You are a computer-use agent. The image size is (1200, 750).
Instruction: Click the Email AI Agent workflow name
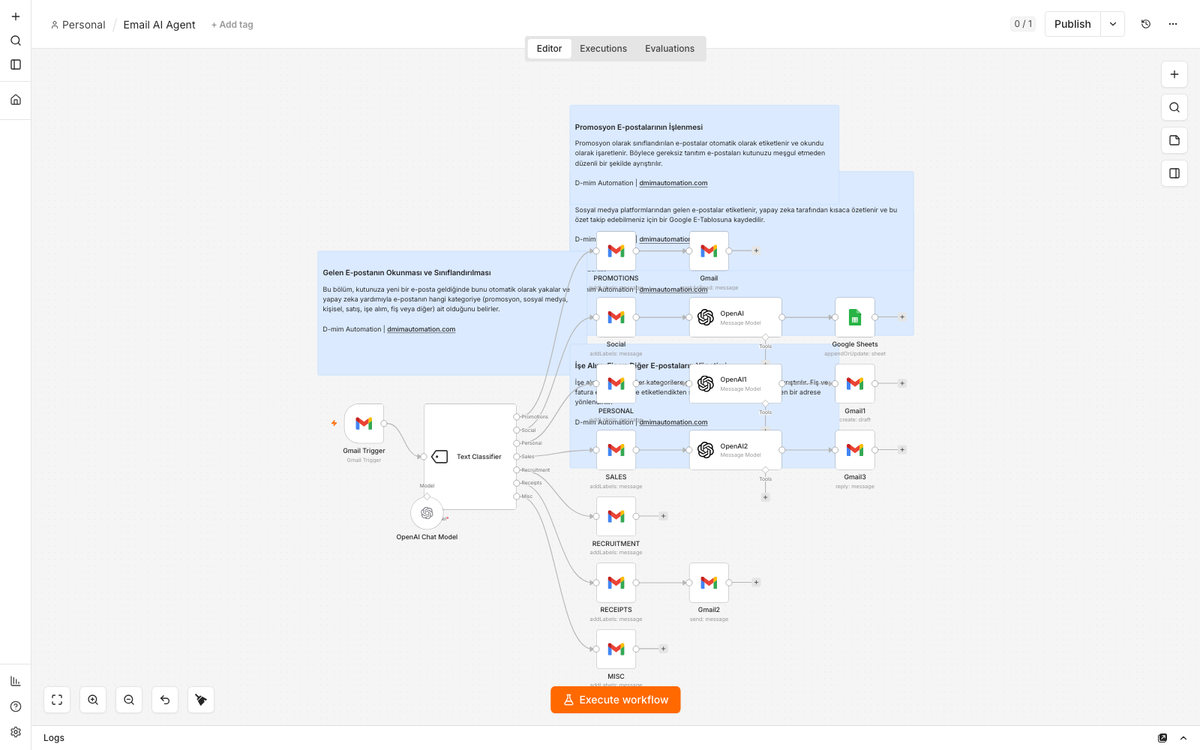coord(159,25)
